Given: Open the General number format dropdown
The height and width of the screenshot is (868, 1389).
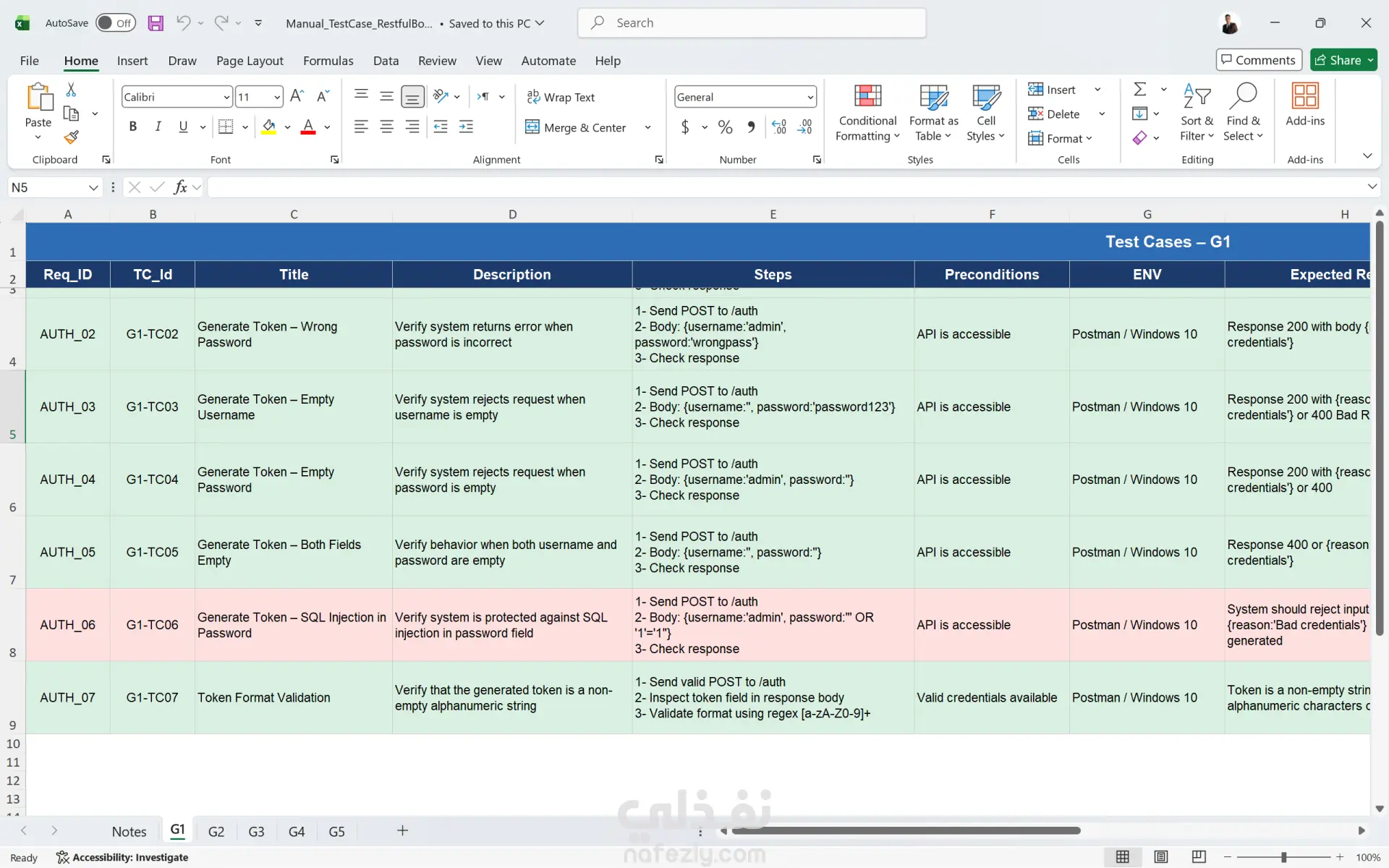Looking at the screenshot, I should point(810,97).
